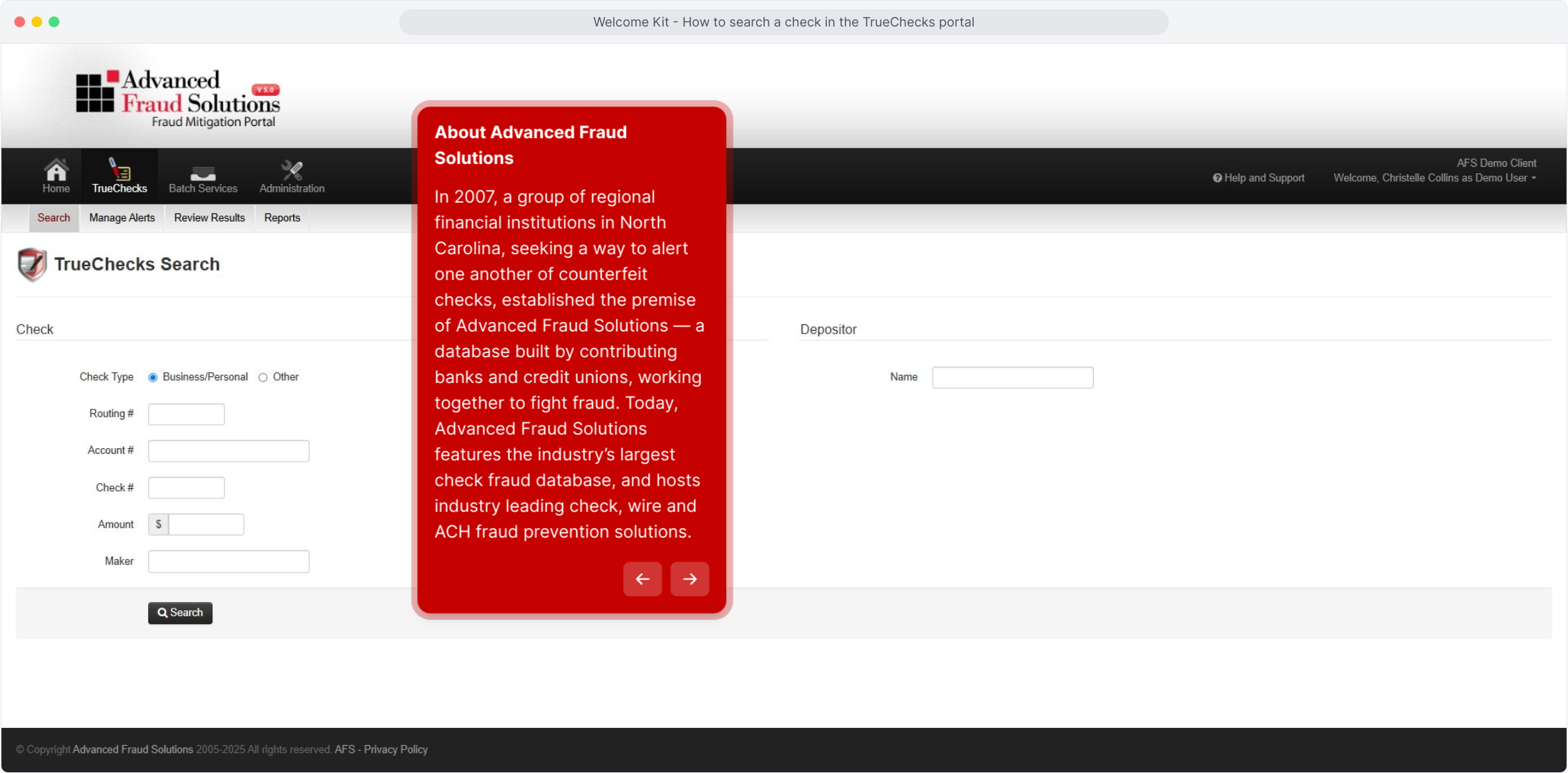Focus the Depositor Name input field
This screenshot has height=773, width=1568.
1013,378
